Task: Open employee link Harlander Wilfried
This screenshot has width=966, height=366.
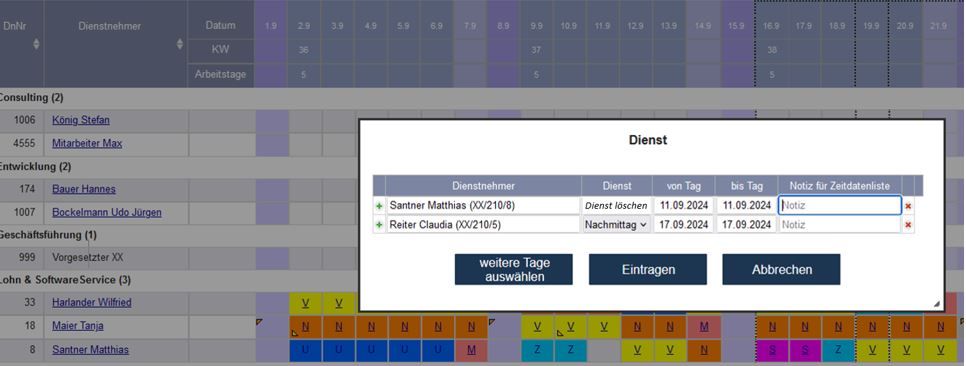Action: (x=91, y=303)
